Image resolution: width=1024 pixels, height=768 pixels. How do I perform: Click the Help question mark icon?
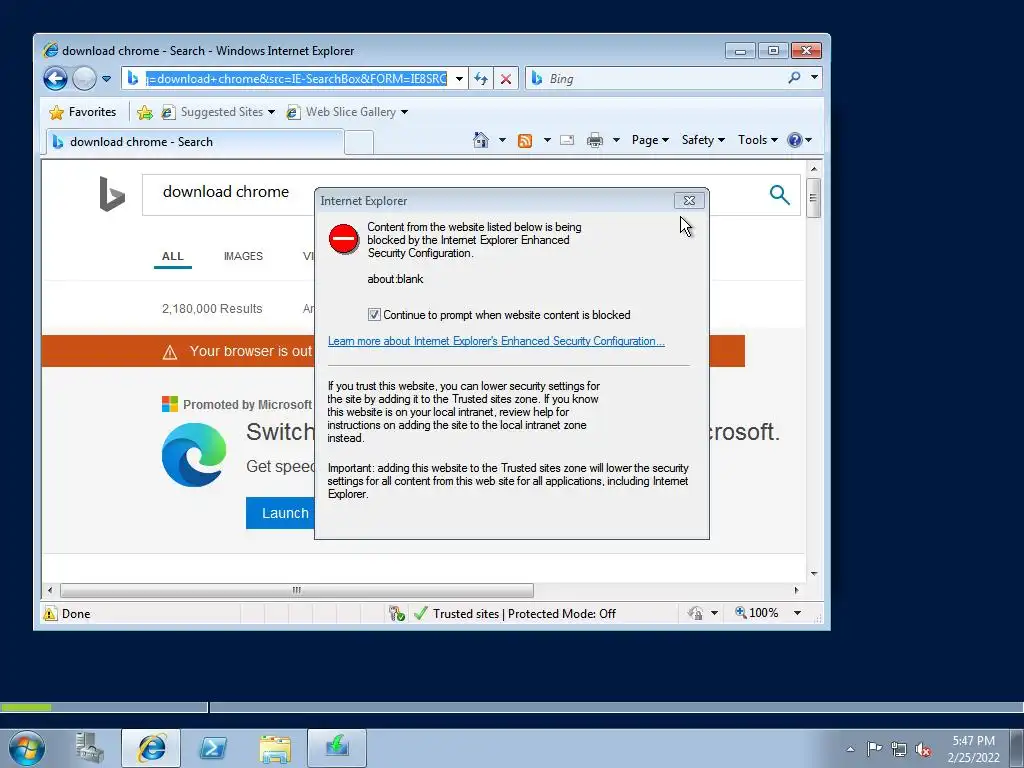pos(795,140)
